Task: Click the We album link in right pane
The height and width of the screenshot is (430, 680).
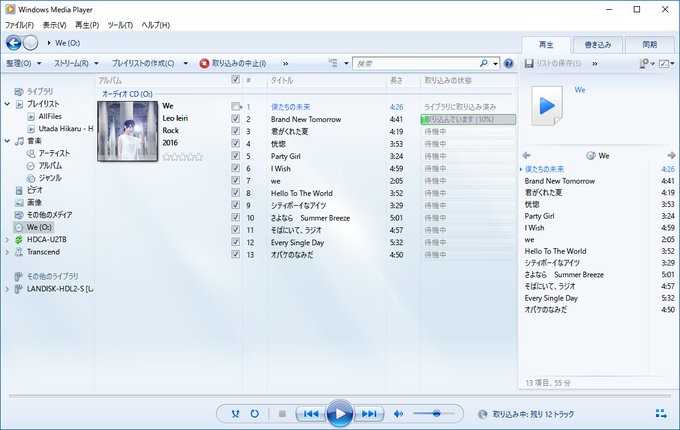Action: [x=580, y=90]
